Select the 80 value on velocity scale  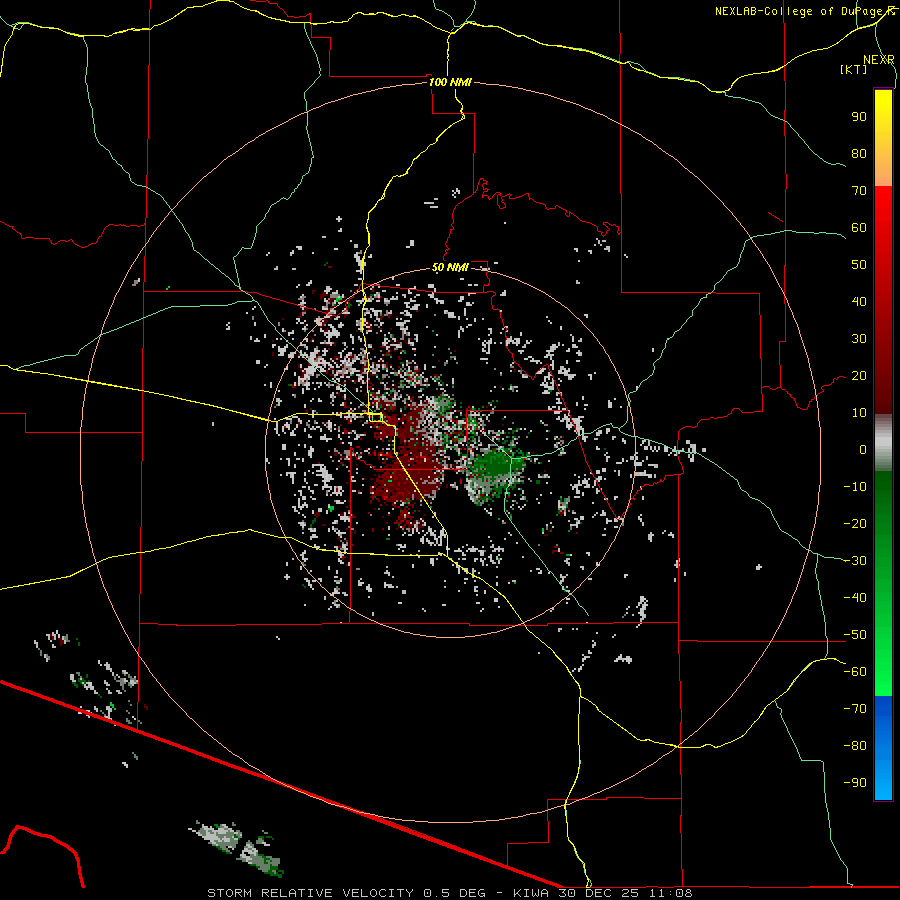pos(859,154)
